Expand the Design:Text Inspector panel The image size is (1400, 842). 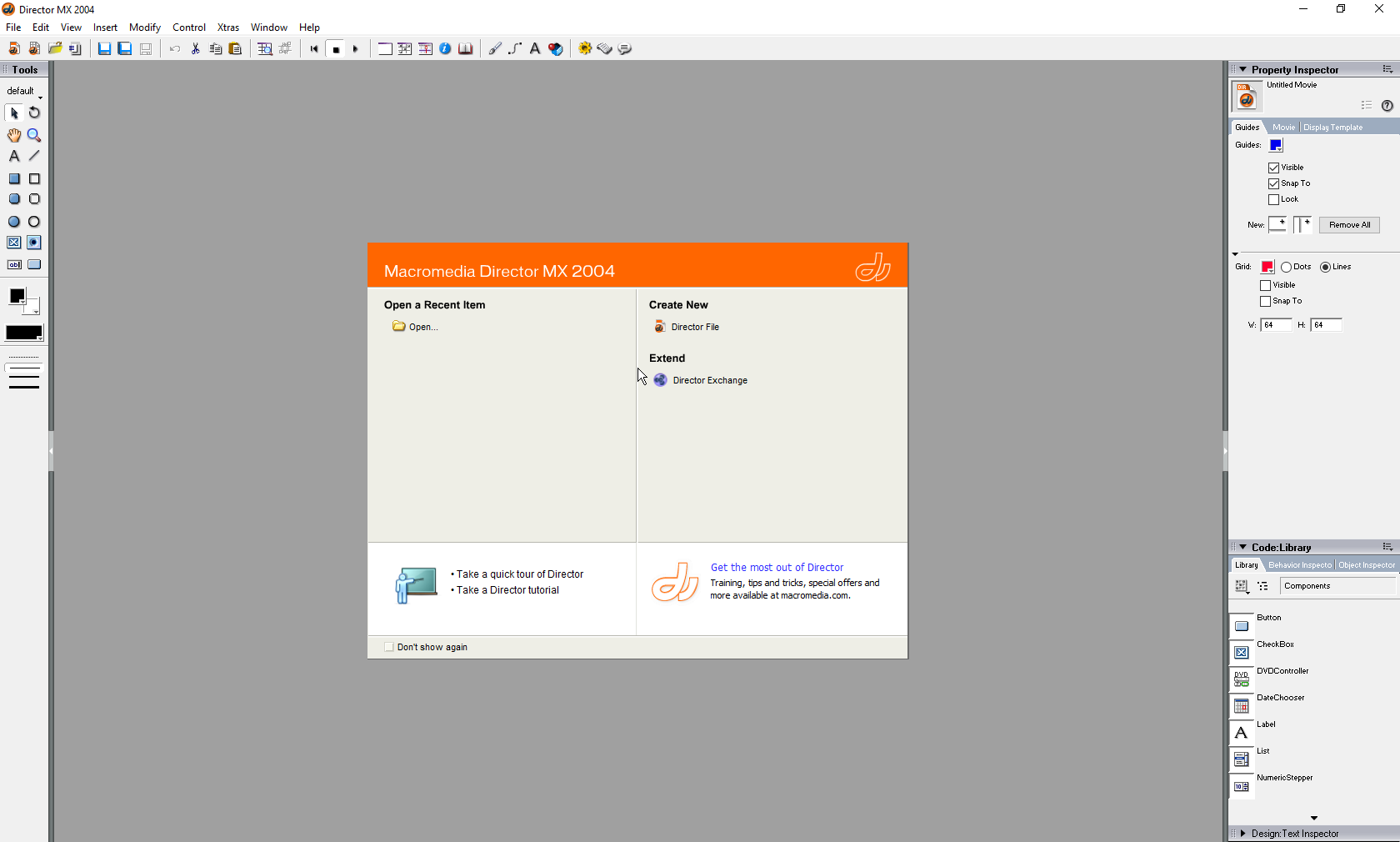point(1241,833)
